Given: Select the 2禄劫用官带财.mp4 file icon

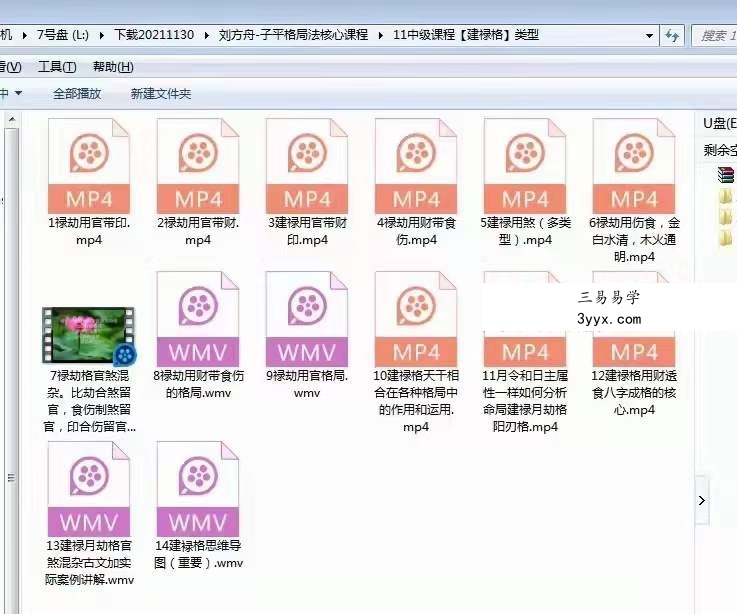Looking at the screenshot, I should coord(198,166).
